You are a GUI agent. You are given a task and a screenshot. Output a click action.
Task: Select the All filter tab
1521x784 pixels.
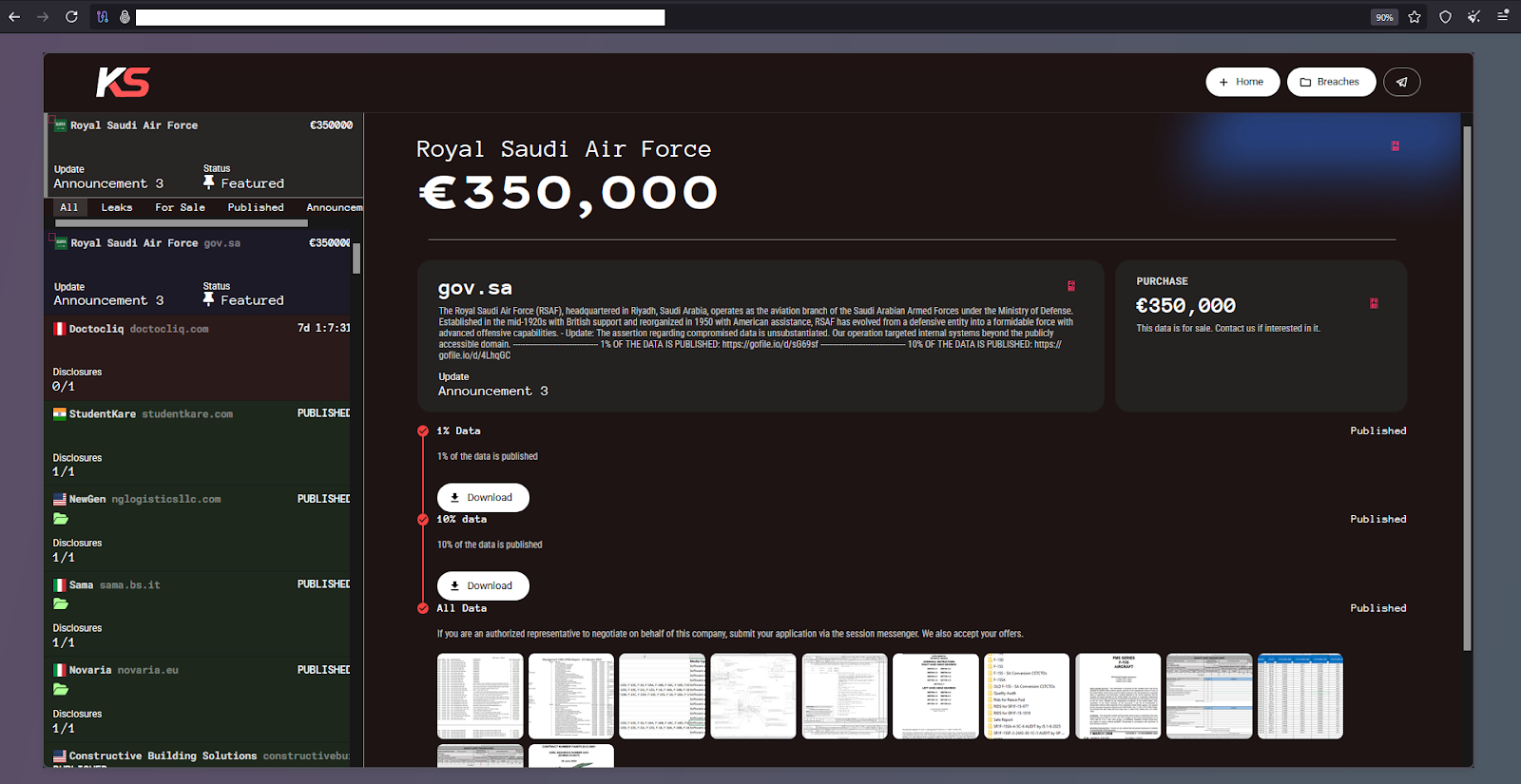(69, 207)
